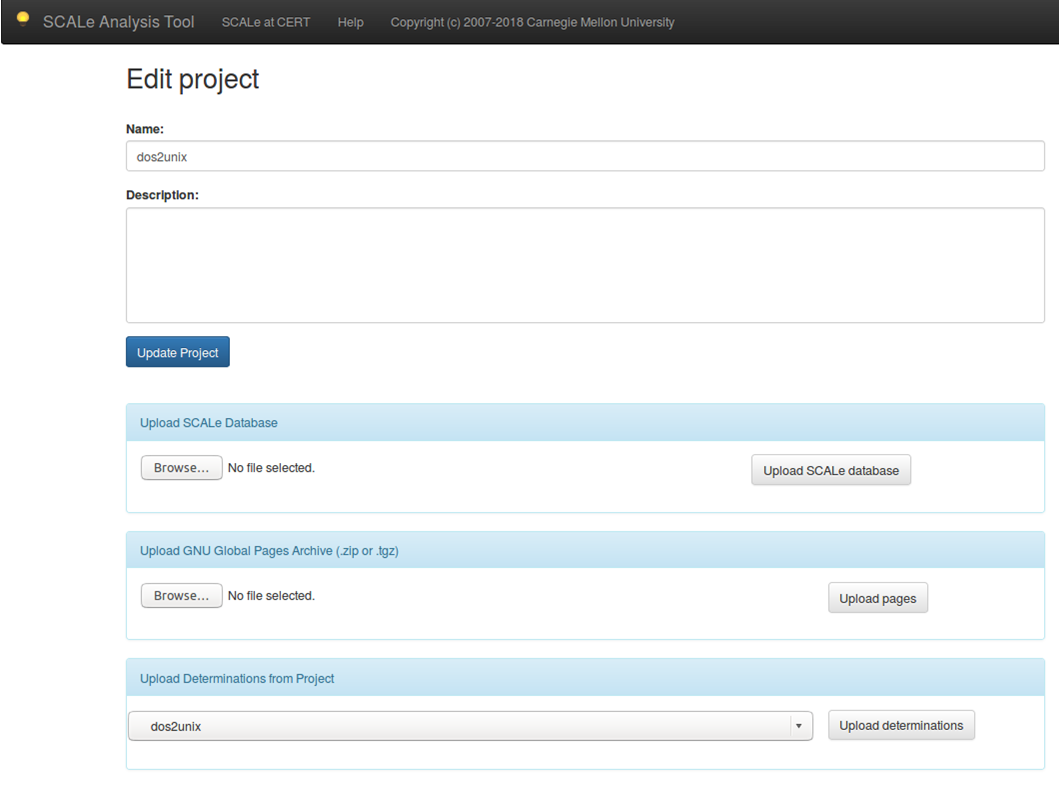Click the Carnegie Mellon University copyright text
Screen dimensions: 1059x809
[532, 22]
